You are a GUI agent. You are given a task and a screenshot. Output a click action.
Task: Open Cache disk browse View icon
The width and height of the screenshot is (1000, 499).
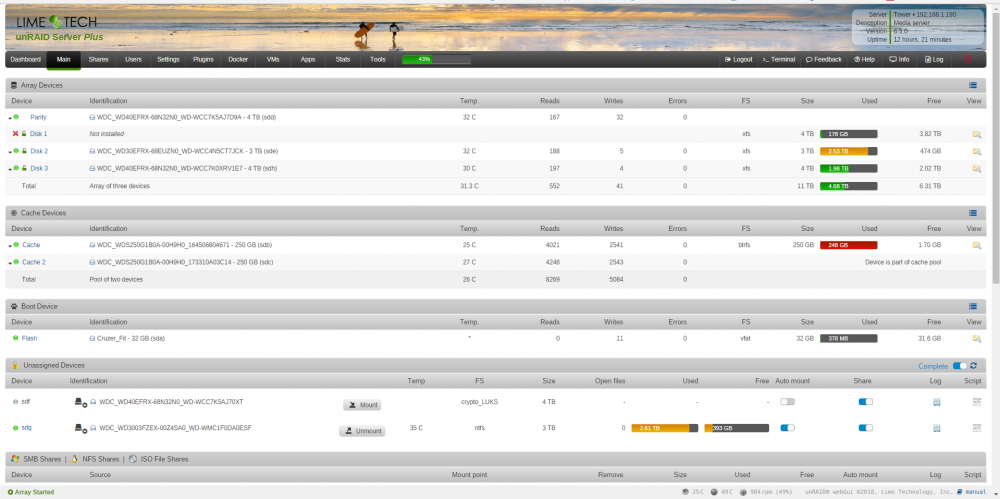point(976,245)
